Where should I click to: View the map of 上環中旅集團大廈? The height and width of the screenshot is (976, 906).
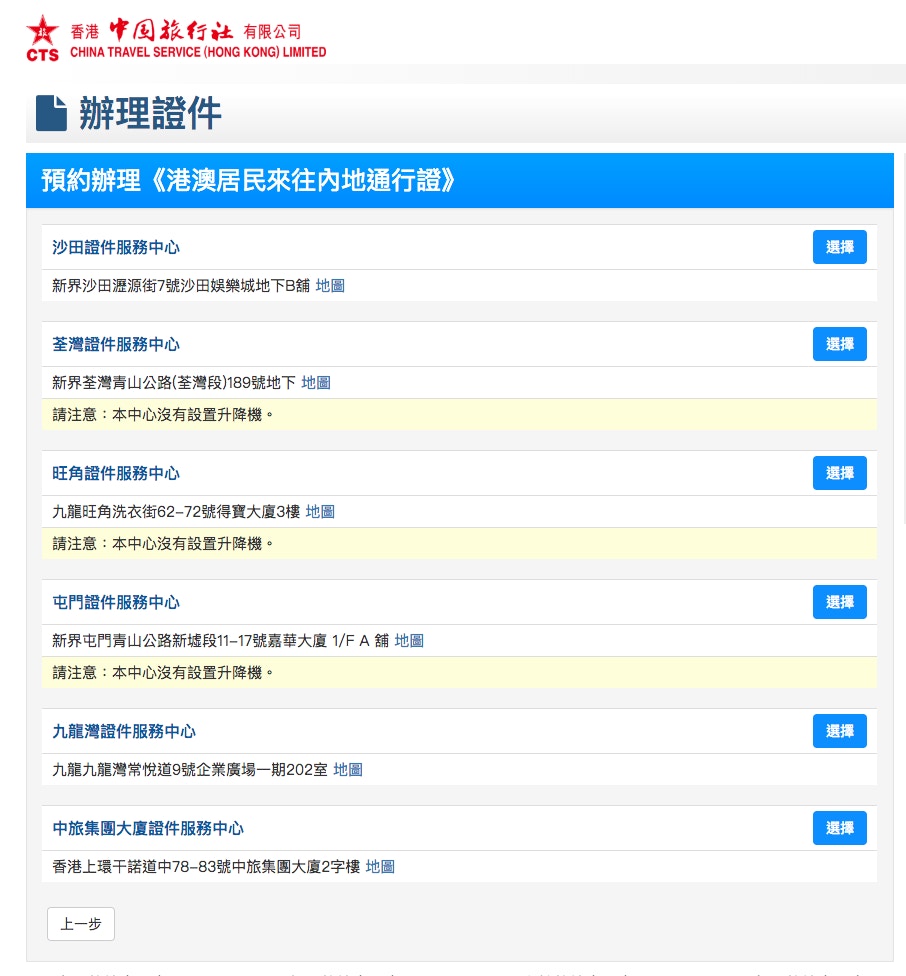(380, 867)
